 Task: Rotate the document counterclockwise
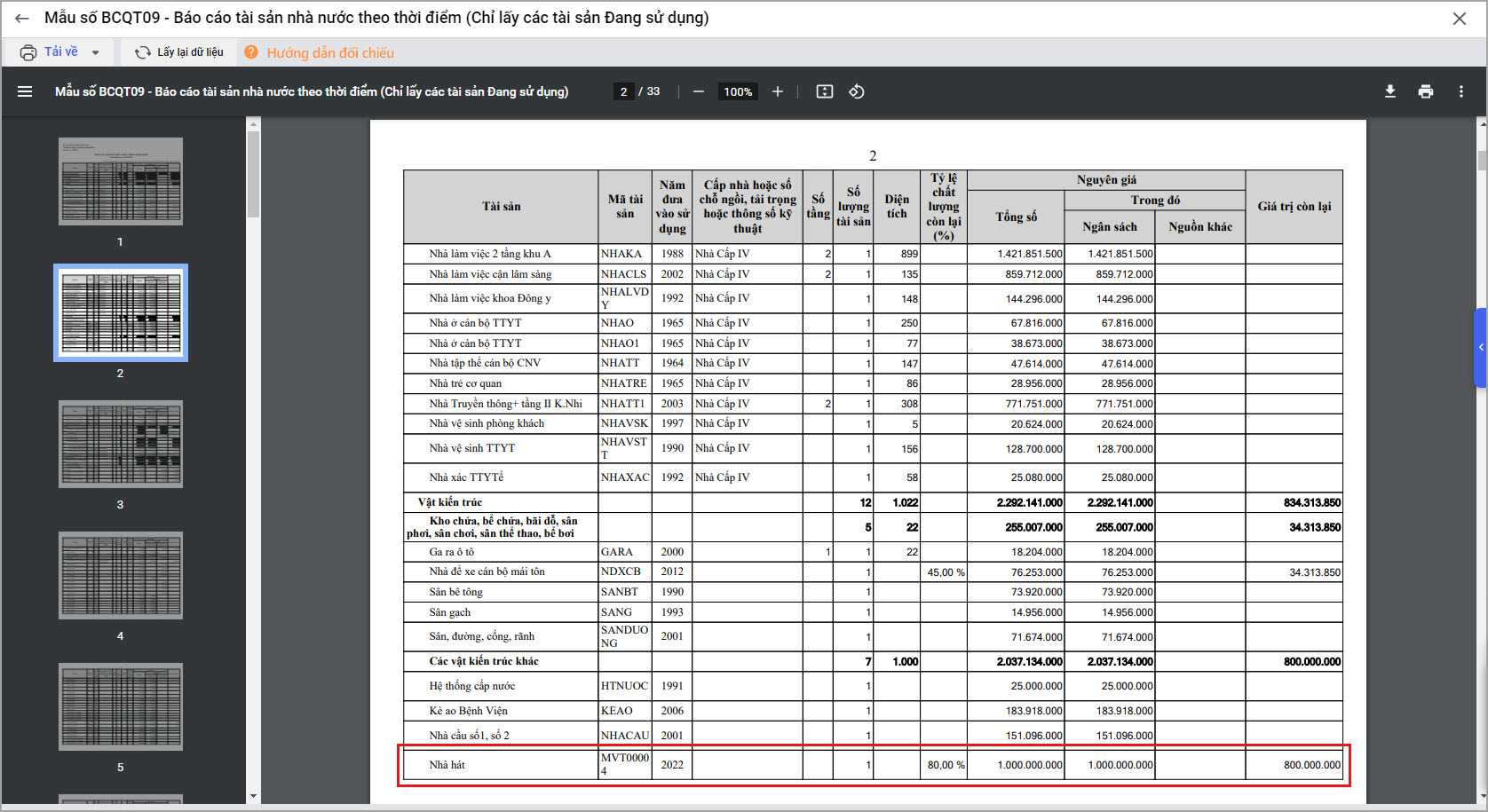click(857, 91)
